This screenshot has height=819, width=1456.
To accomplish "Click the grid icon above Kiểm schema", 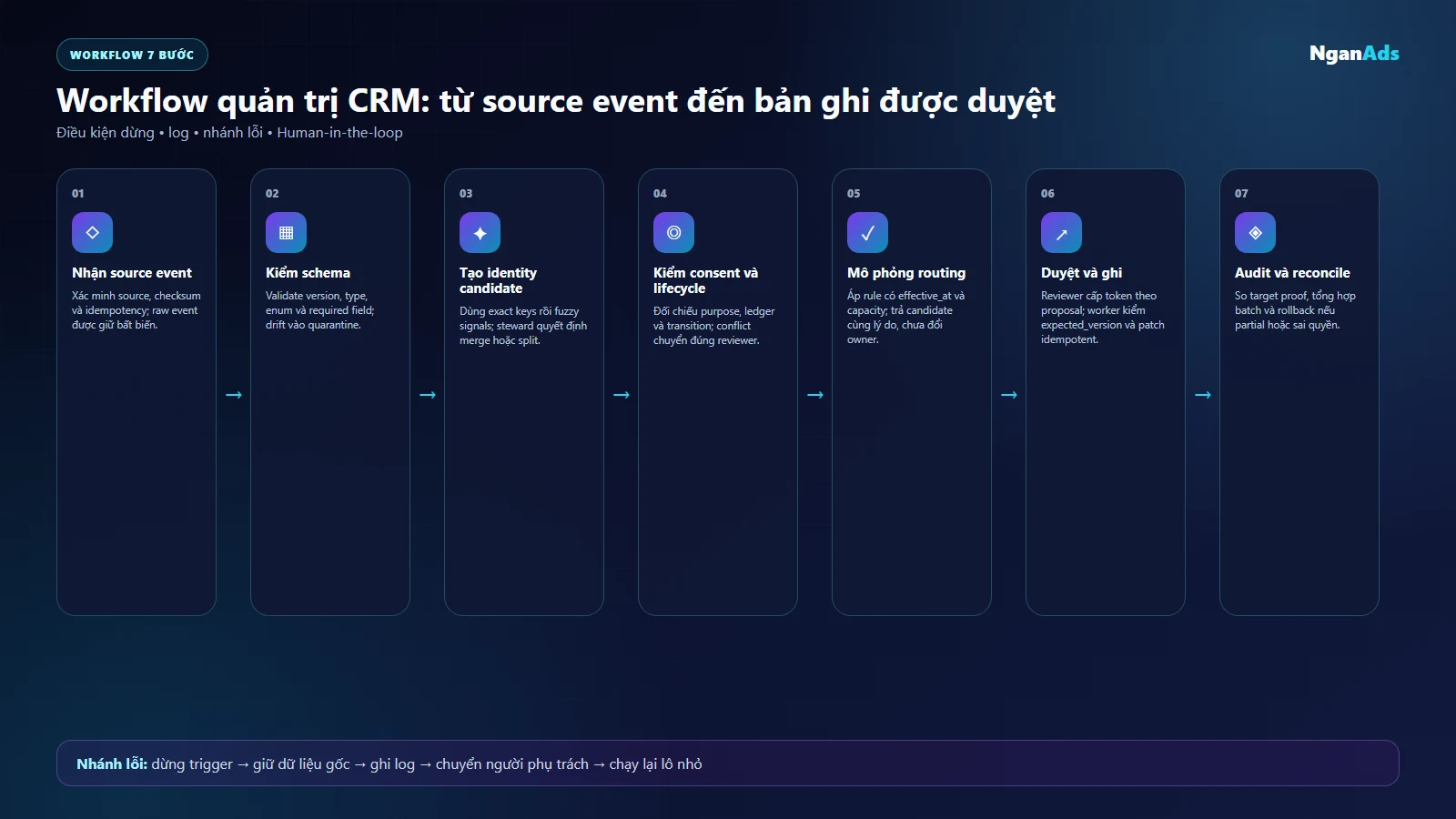I will 286,233.
